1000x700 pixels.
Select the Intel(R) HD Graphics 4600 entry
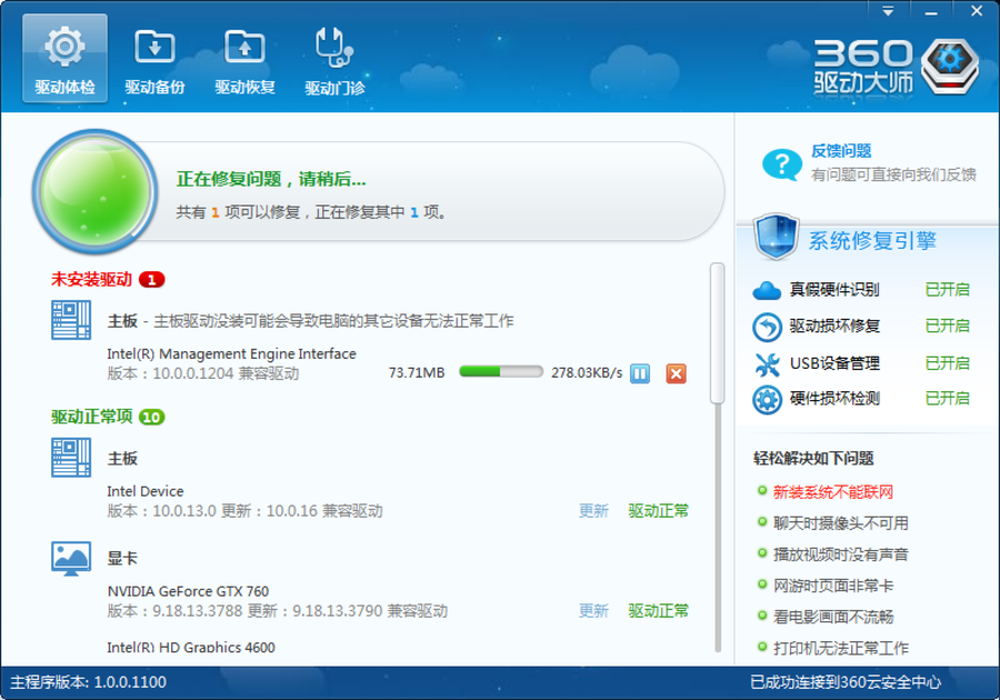click(x=191, y=646)
